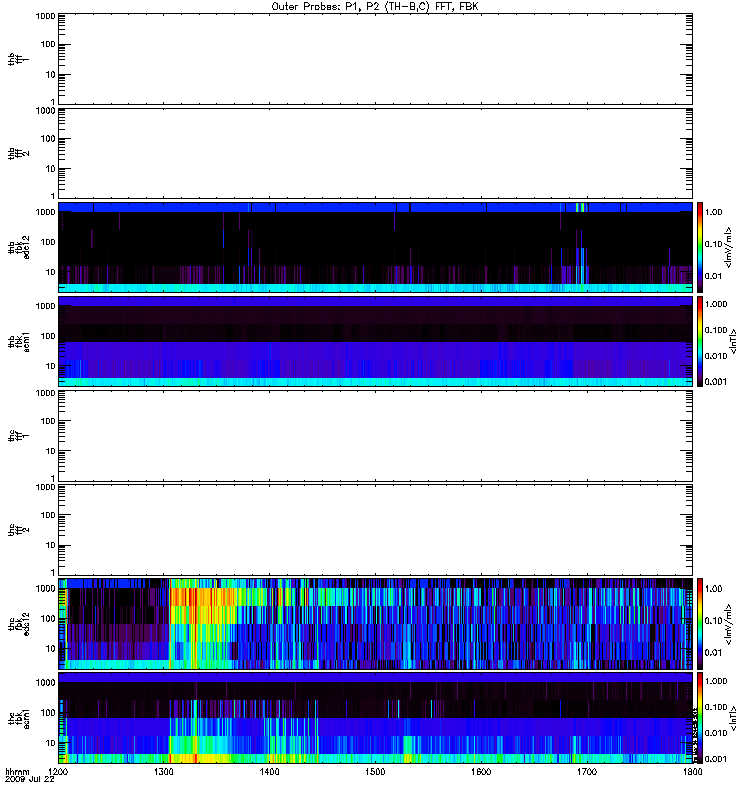This screenshot has height=800, width=750.
Task: Click the 'thc fff 2' y-axis label
Action: (x=18, y=530)
